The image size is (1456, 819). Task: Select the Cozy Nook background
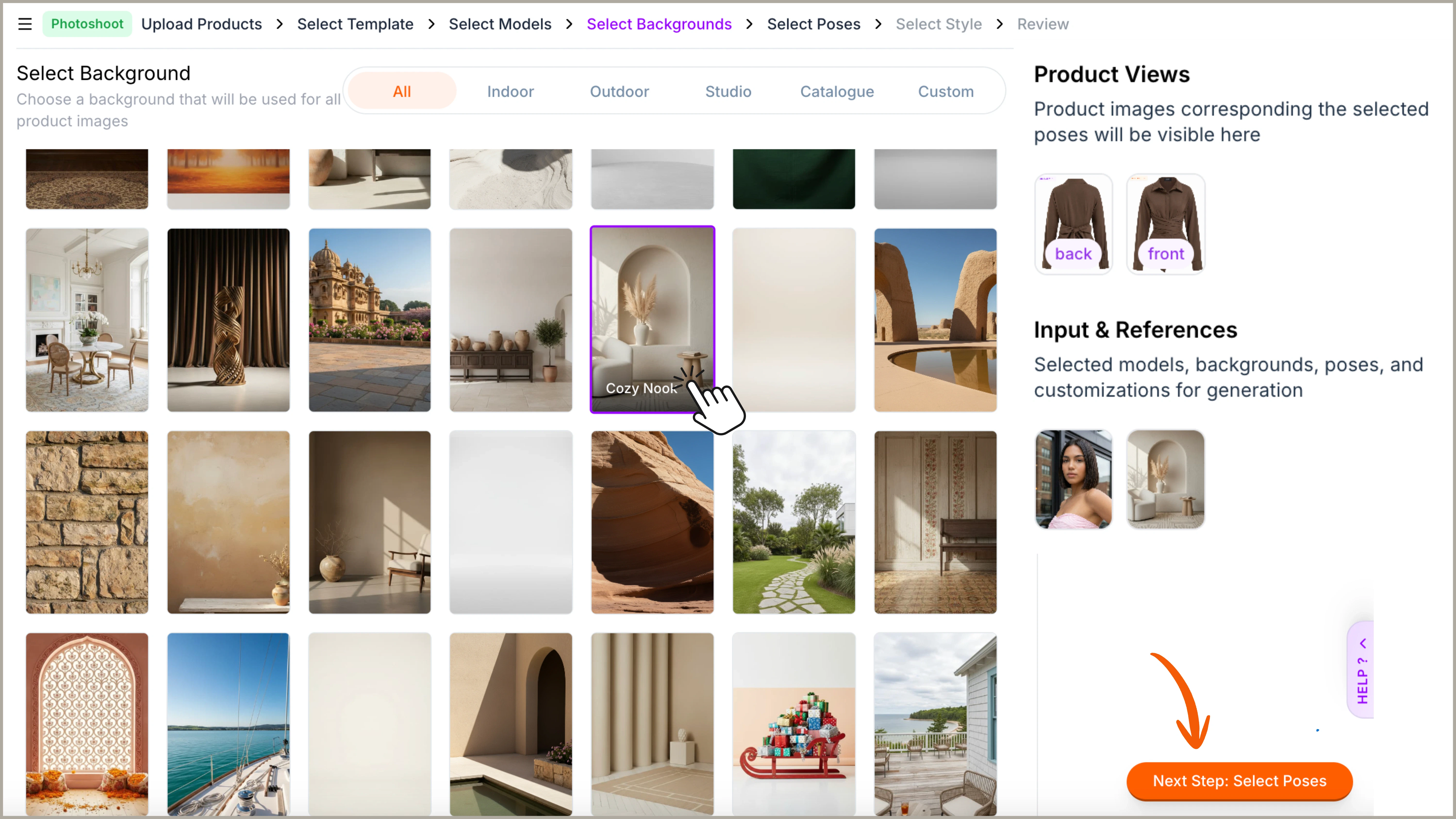pyautogui.click(x=652, y=319)
